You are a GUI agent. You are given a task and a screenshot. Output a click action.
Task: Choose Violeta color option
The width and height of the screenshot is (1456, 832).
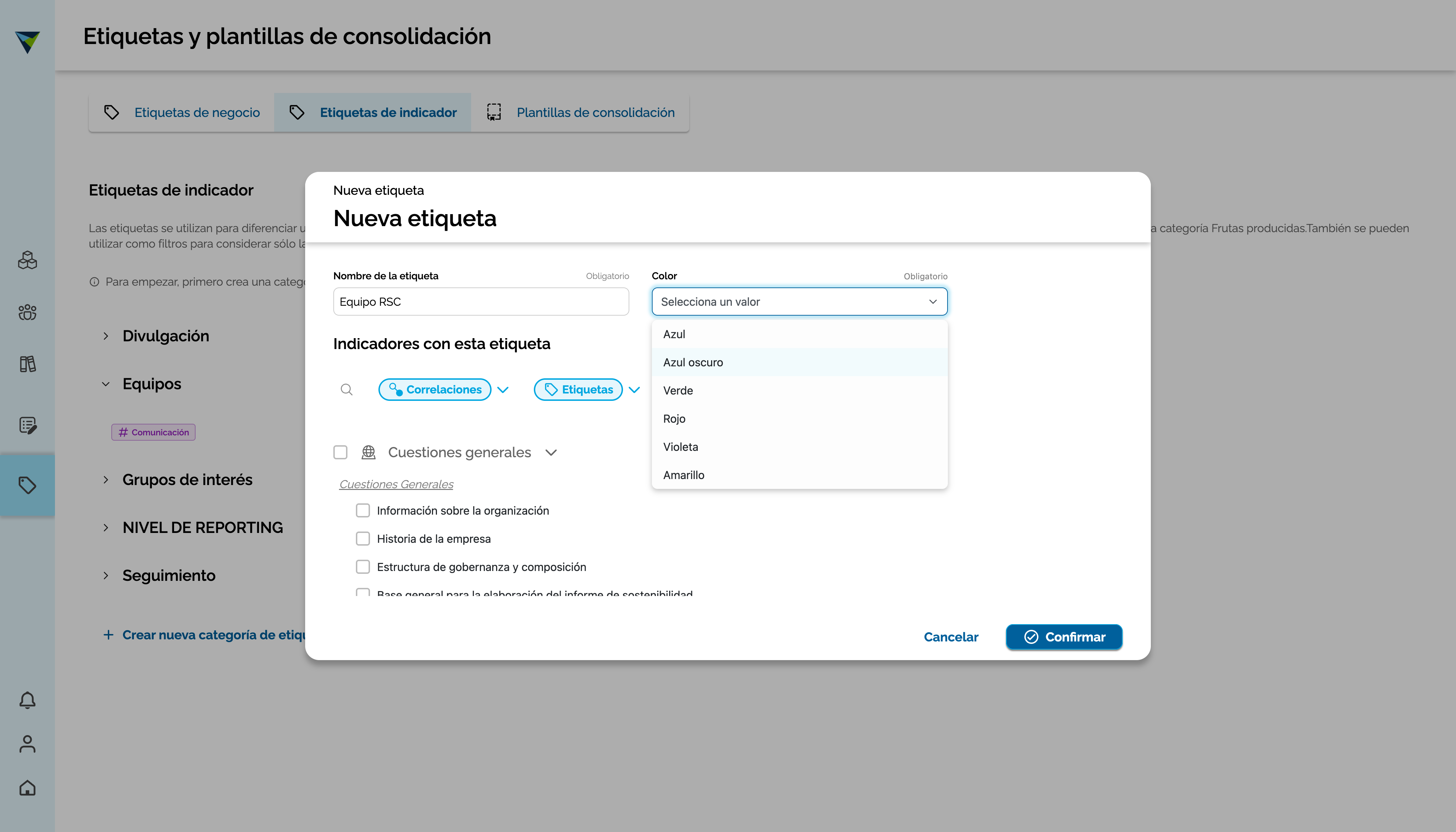[x=680, y=447]
